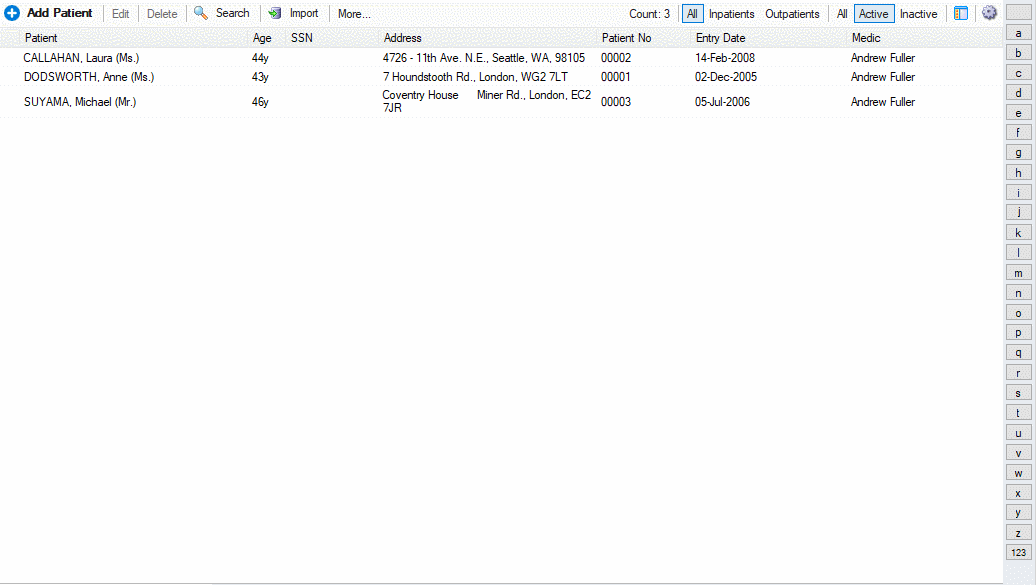This screenshot has height=585, width=1036.
Task: Click the Edit toolbar item
Action: coord(120,14)
